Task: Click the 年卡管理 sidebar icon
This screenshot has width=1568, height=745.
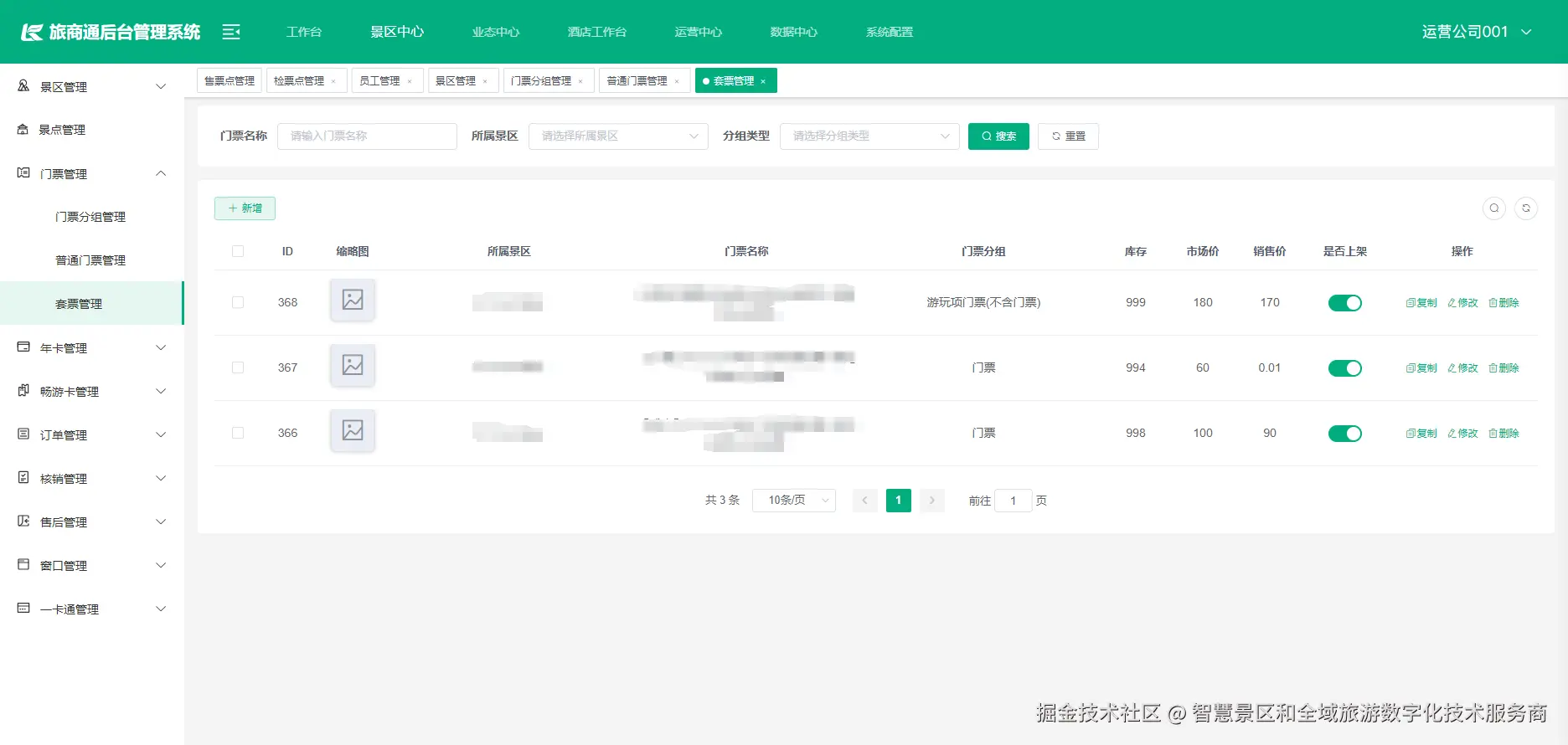Action: (23, 347)
